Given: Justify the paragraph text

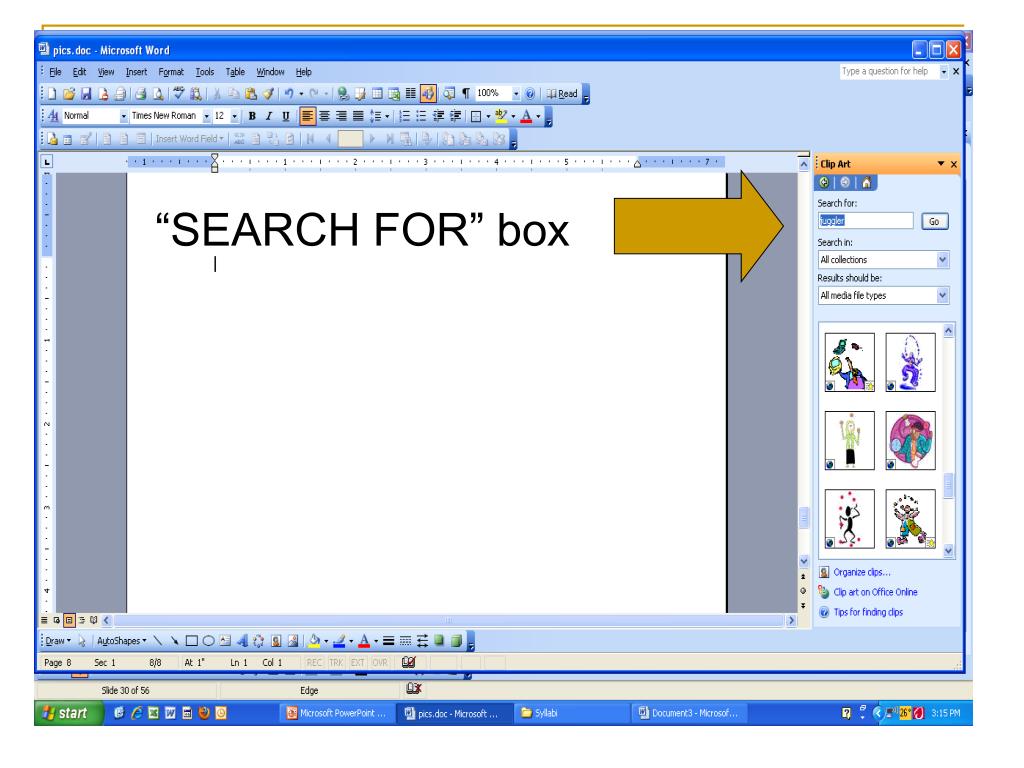Looking at the screenshot, I should click(x=358, y=116).
